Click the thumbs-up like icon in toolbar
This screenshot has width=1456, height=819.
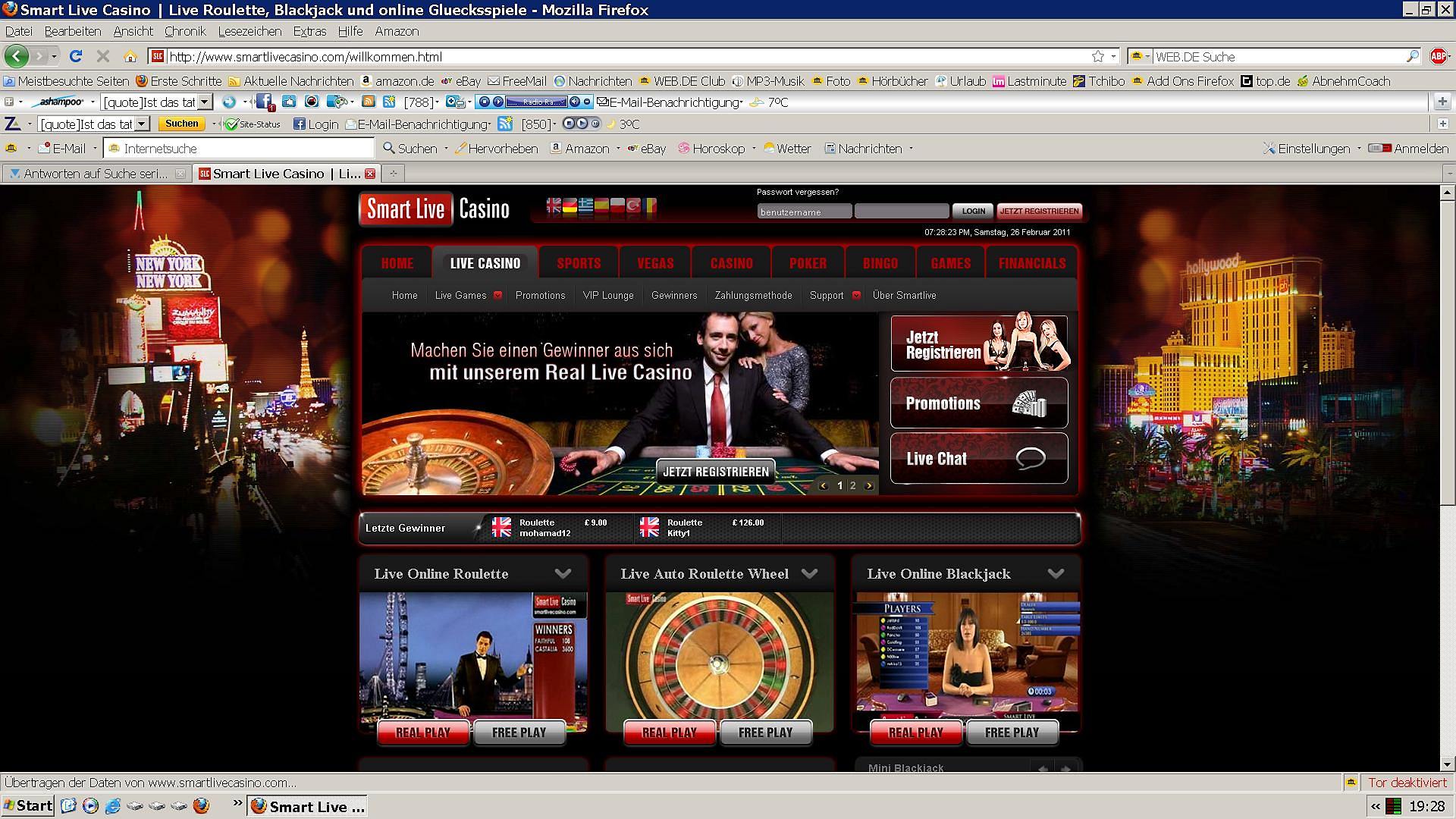(x=289, y=102)
